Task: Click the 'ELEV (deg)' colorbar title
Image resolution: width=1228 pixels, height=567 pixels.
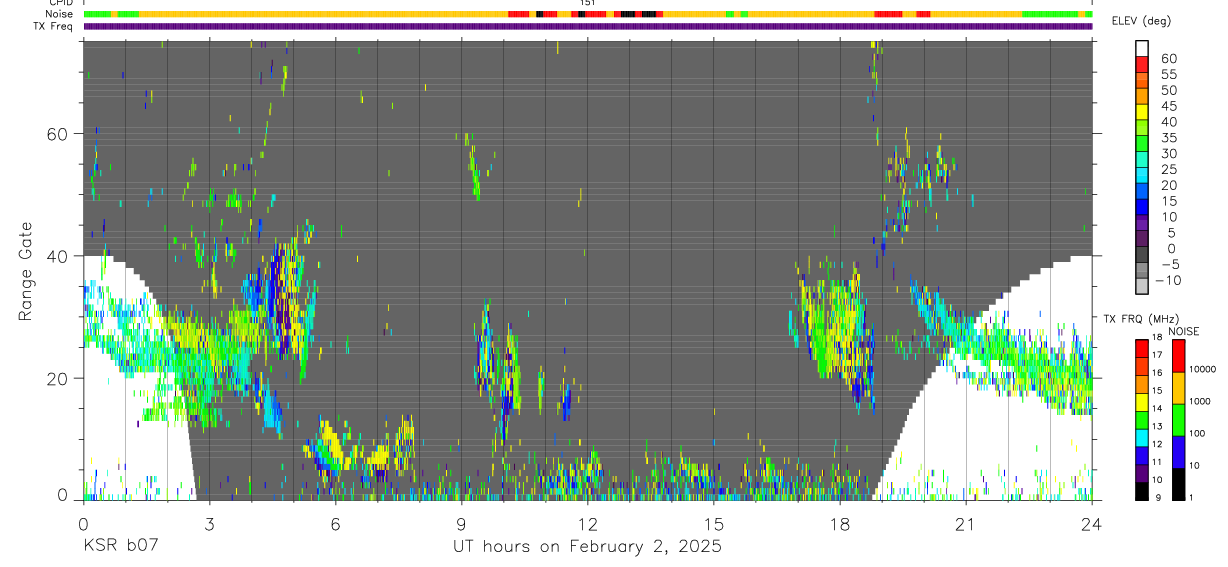Action: (x=1140, y=20)
